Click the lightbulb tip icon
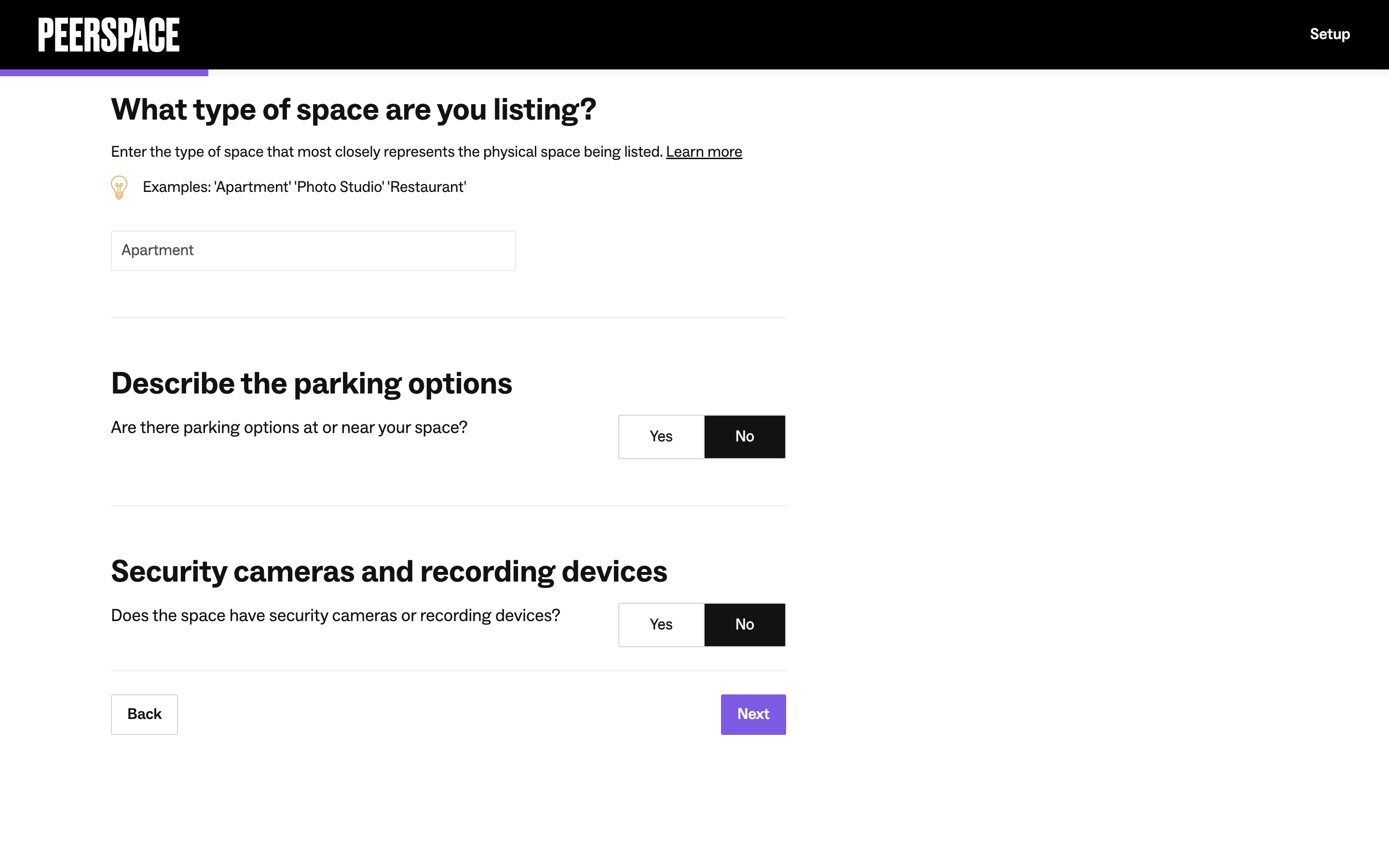 (x=119, y=187)
